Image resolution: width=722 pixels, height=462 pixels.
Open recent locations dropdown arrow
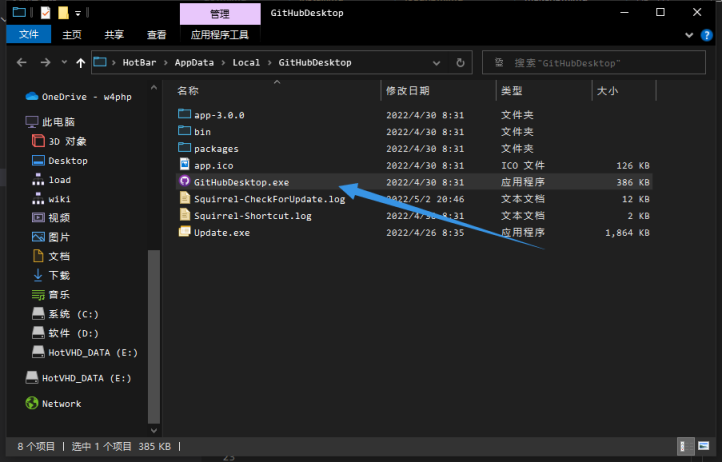pos(64,63)
